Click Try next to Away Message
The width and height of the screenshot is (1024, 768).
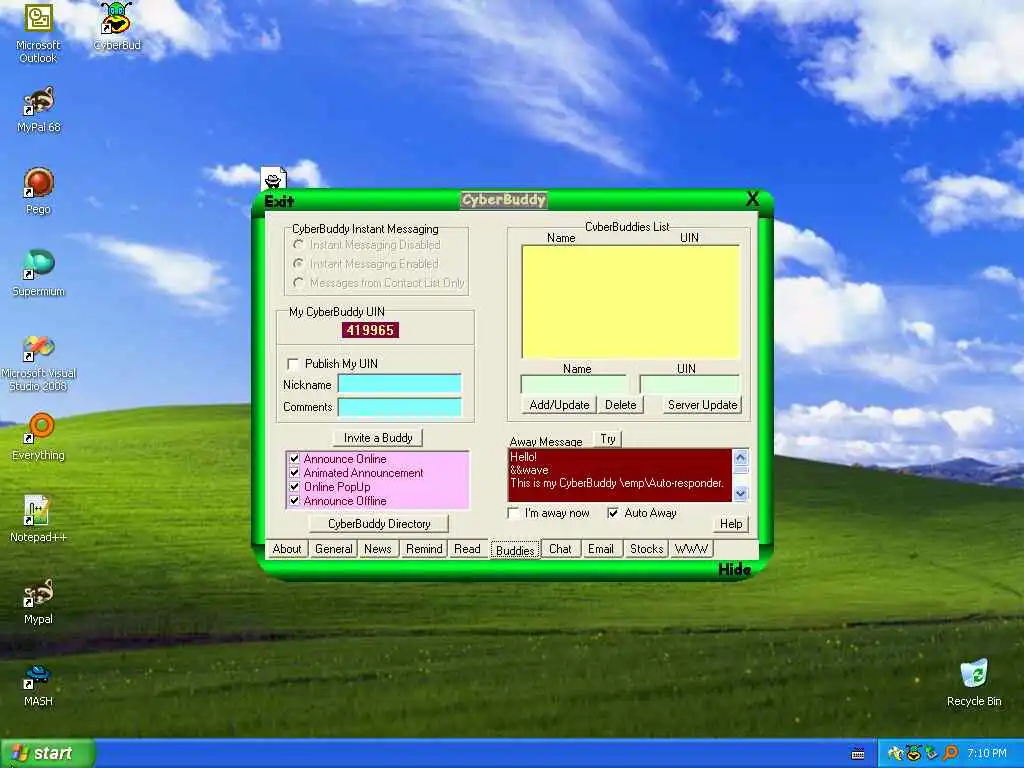608,439
